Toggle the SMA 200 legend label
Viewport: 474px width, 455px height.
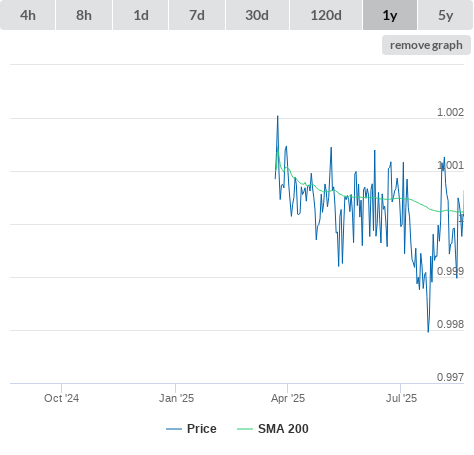point(283,429)
